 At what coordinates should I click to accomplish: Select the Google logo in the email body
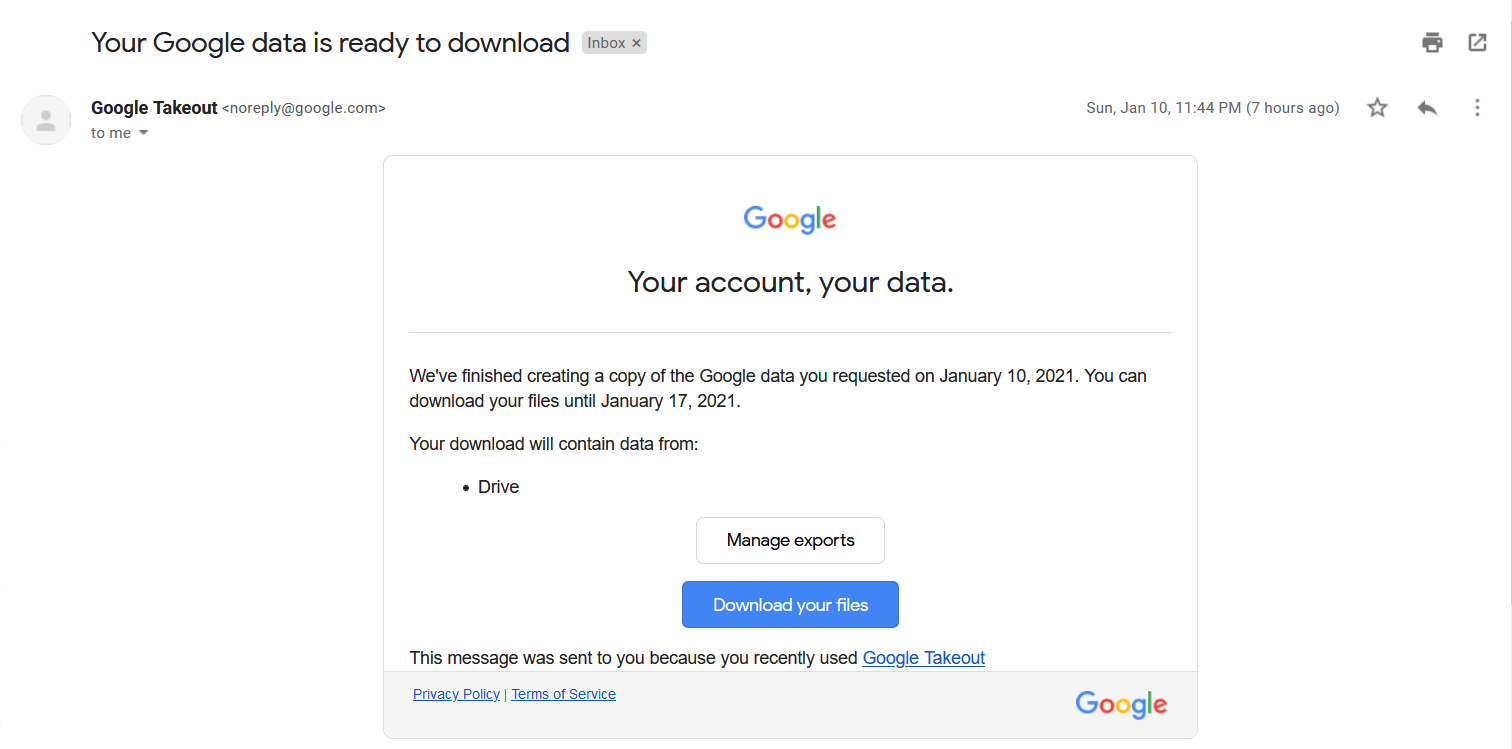coord(789,219)
